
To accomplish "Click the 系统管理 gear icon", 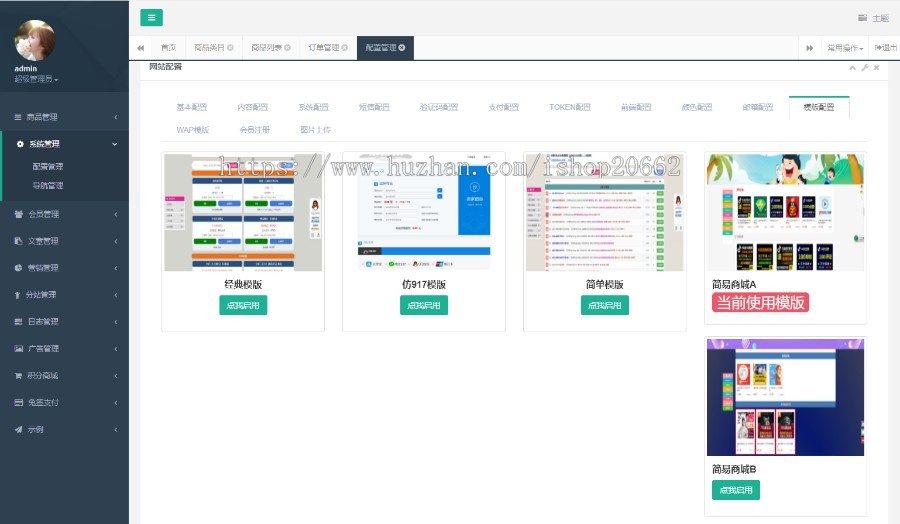I will 20,144.
